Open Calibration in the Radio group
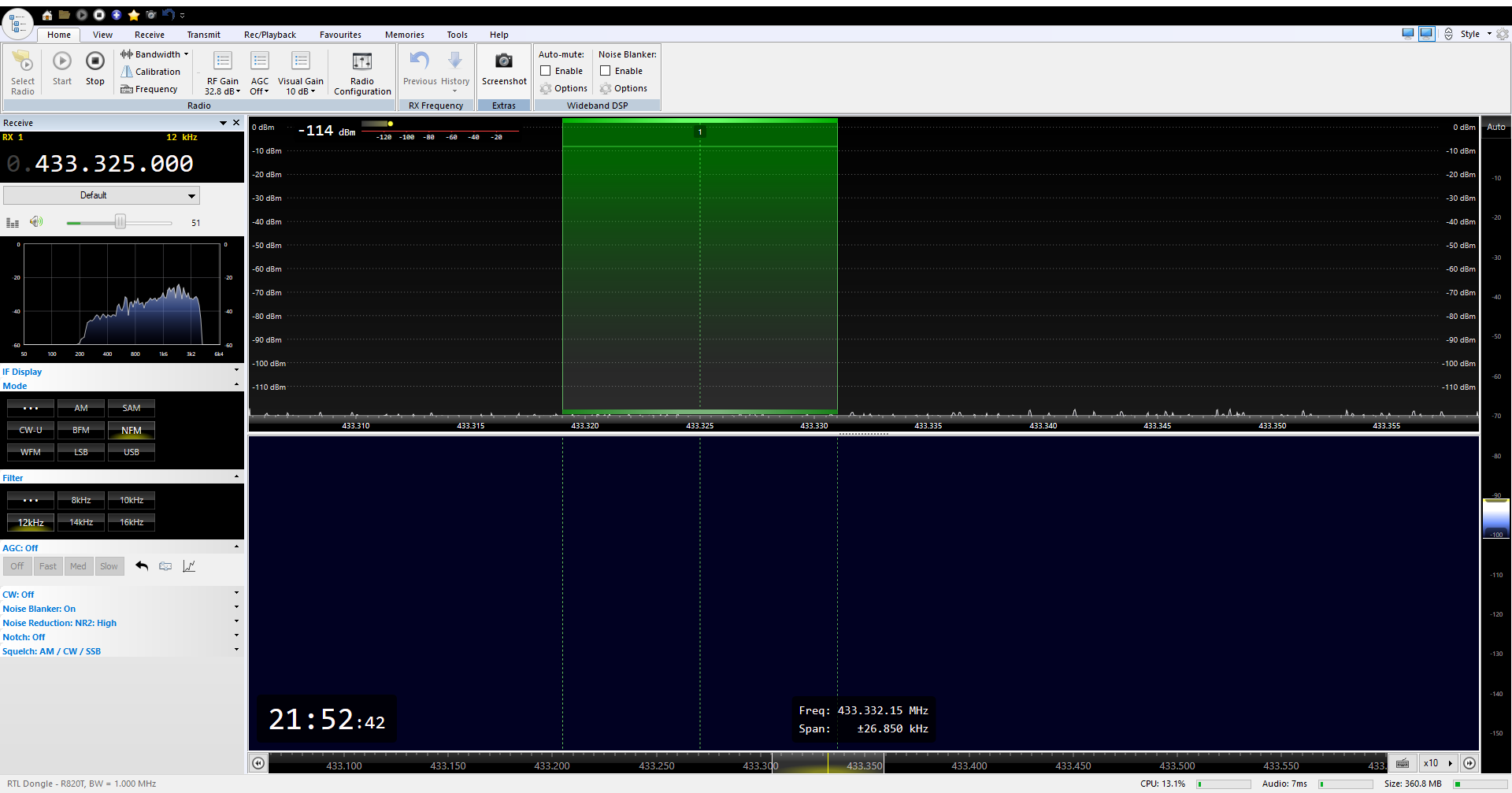 point(150,72)
